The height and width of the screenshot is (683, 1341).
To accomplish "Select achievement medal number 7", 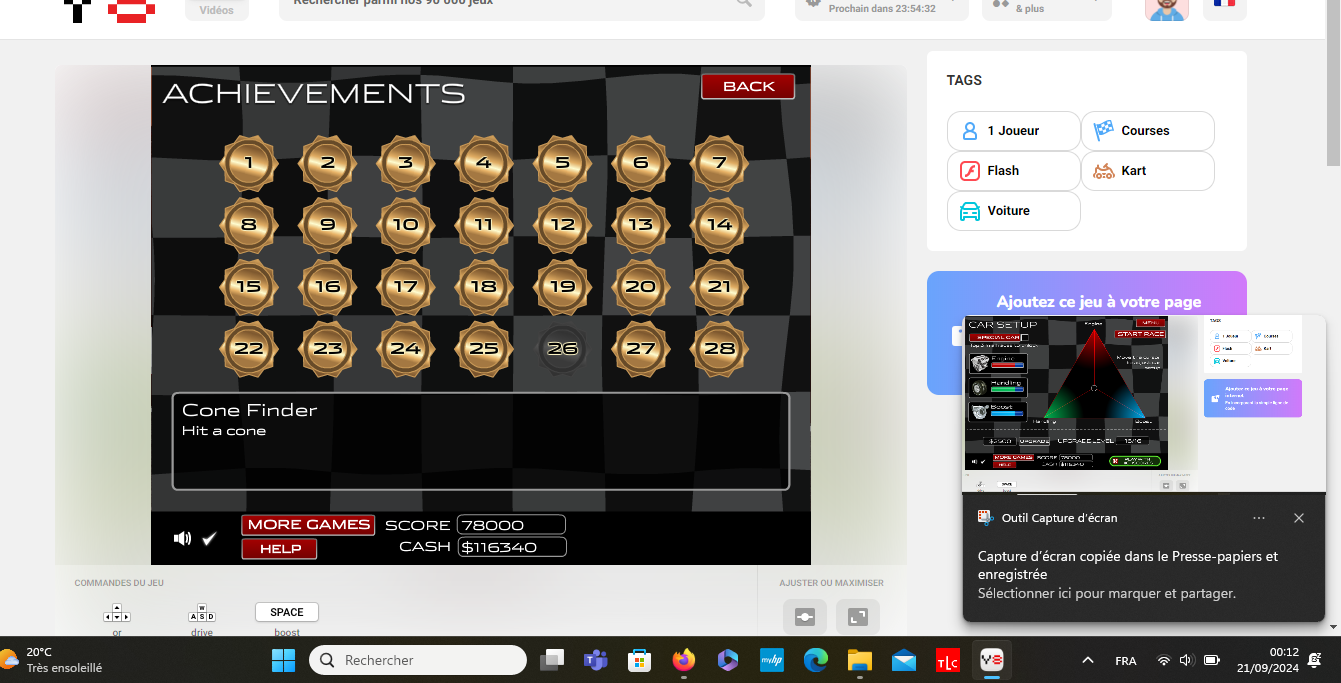I will tap(719, 163).
